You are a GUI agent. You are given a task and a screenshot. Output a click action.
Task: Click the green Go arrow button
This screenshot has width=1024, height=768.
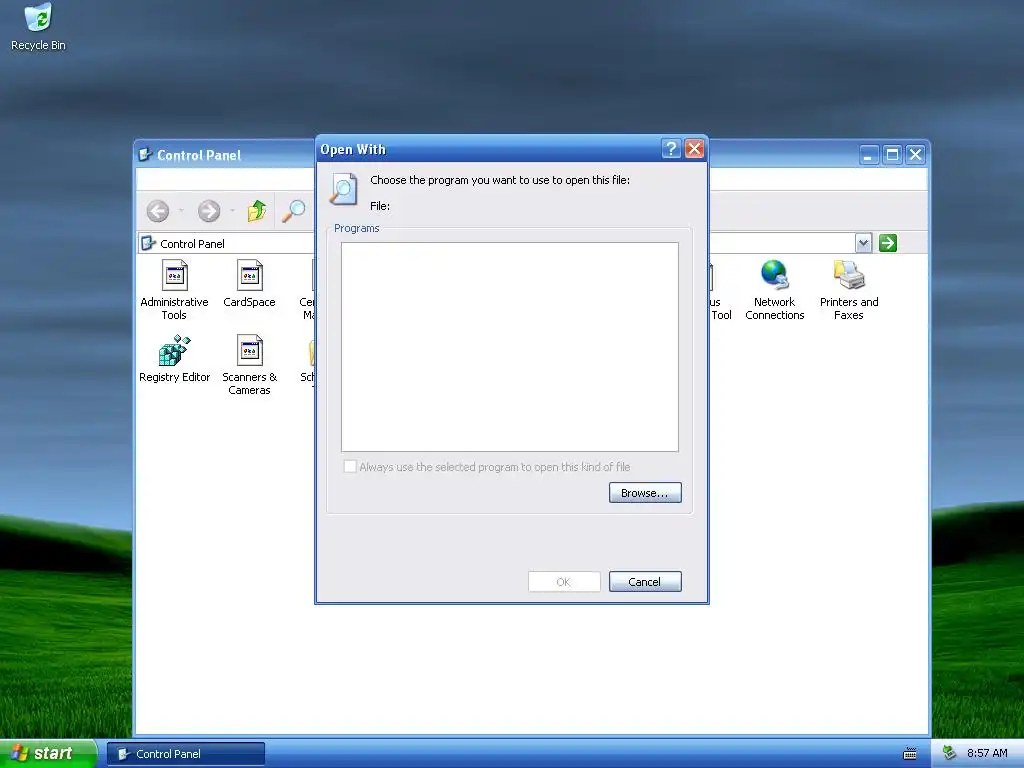click(888, 243)
